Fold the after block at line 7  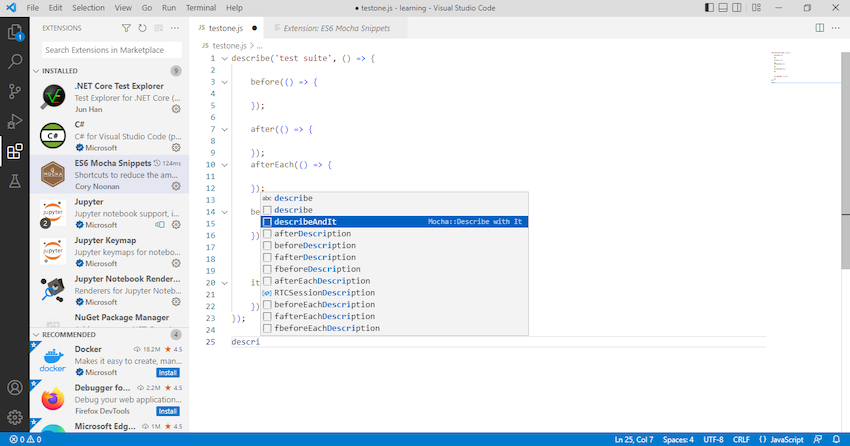(224, 130)
